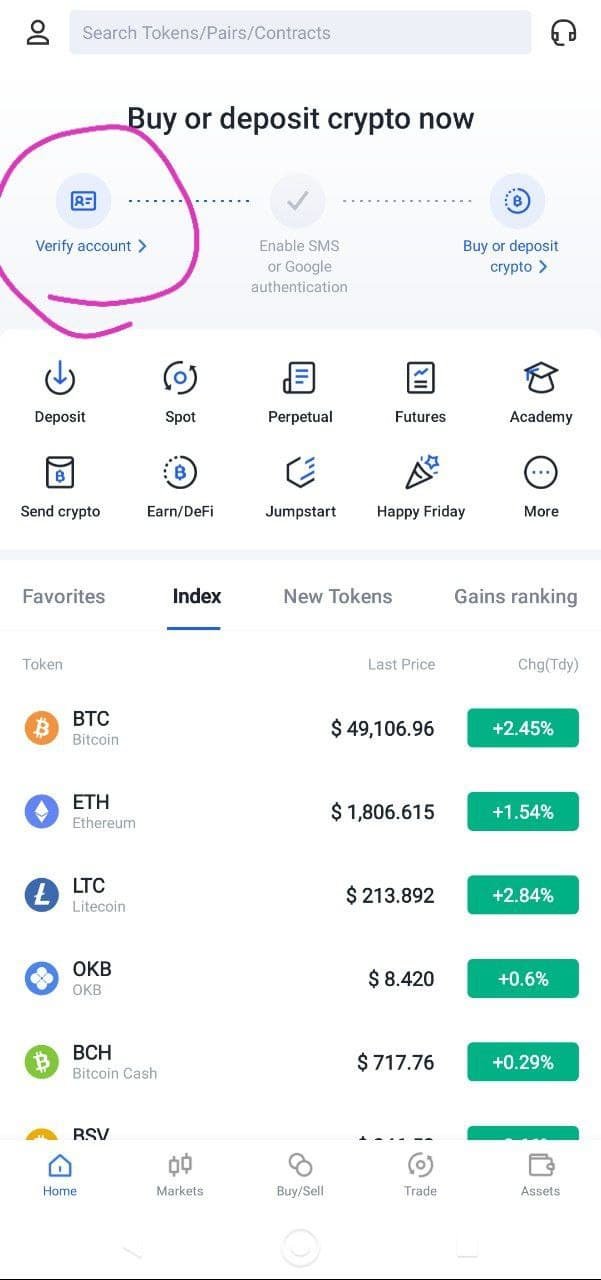This screenshot has height=1280, width=601.
Task: Tap the Send crypto icon
Action: (x=60, y=473)
